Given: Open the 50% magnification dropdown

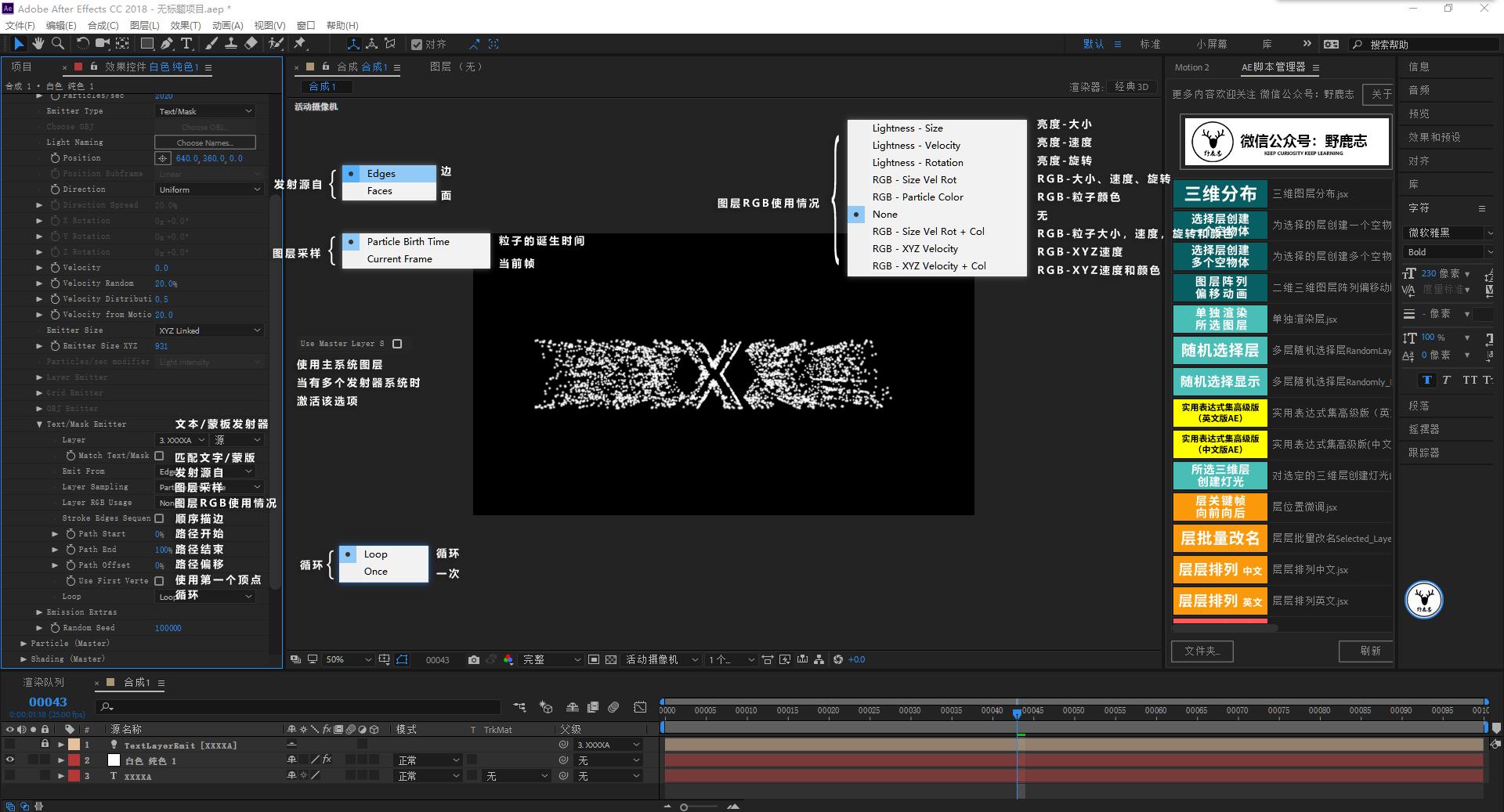Looking at the screenshot, I should 347,660.
